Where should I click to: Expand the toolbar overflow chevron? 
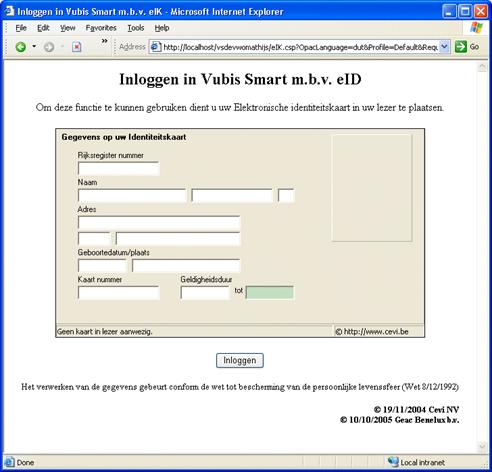tap(105, 41)
